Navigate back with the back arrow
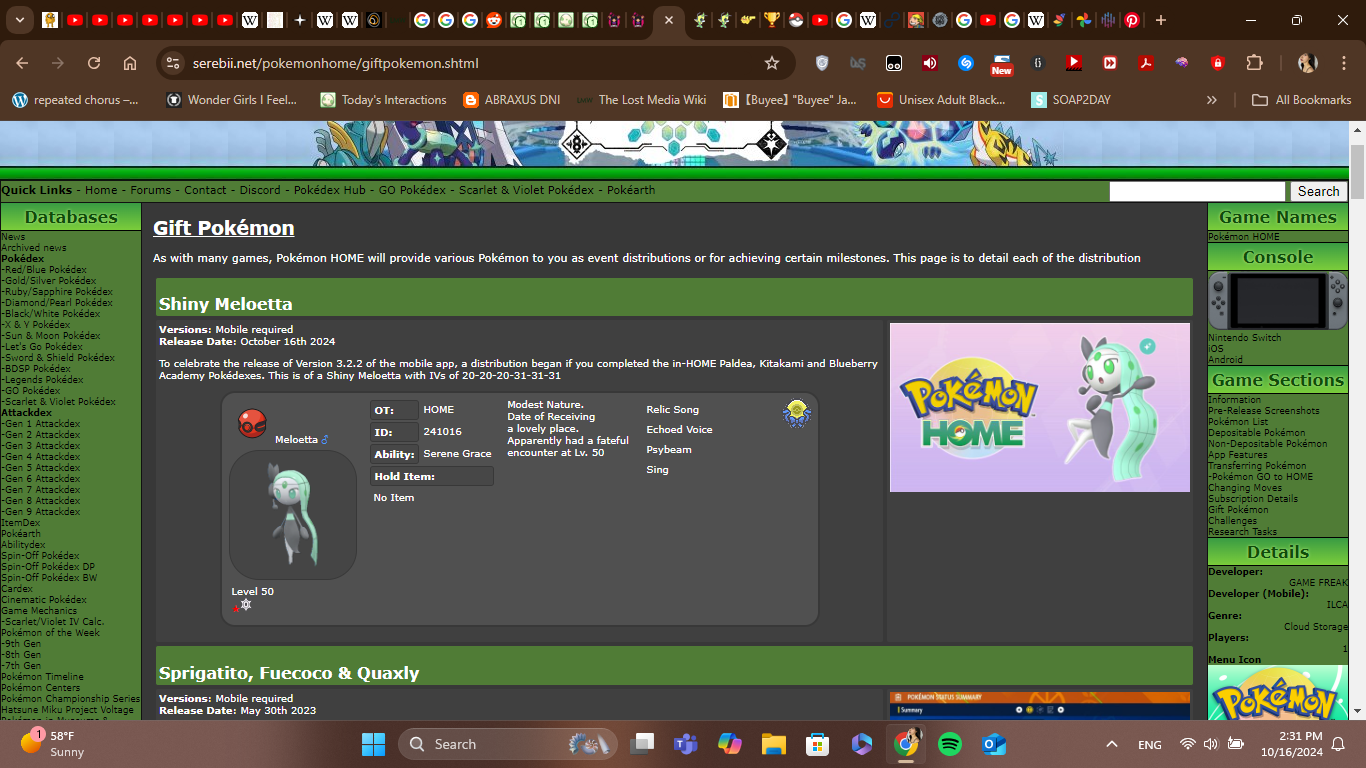Viewport: 1366px width, 768px height. [x=22, y=63]
